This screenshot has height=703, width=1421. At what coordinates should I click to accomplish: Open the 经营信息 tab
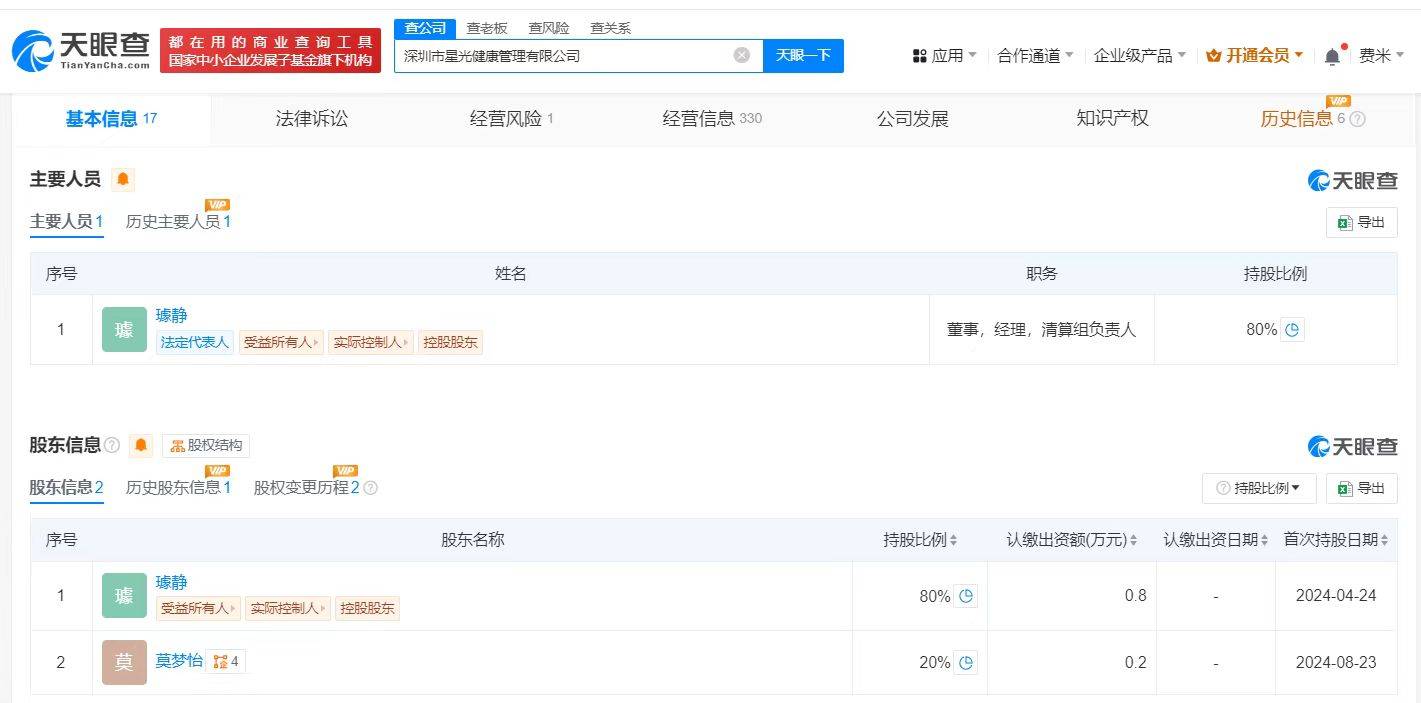point(712,119)
